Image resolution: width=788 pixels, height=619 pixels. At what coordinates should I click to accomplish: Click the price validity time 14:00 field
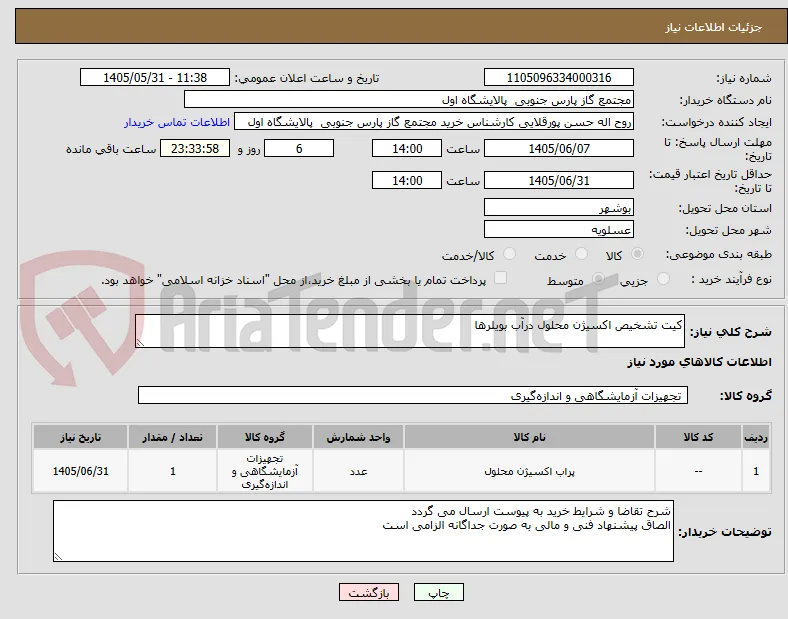tap(407, 180)
